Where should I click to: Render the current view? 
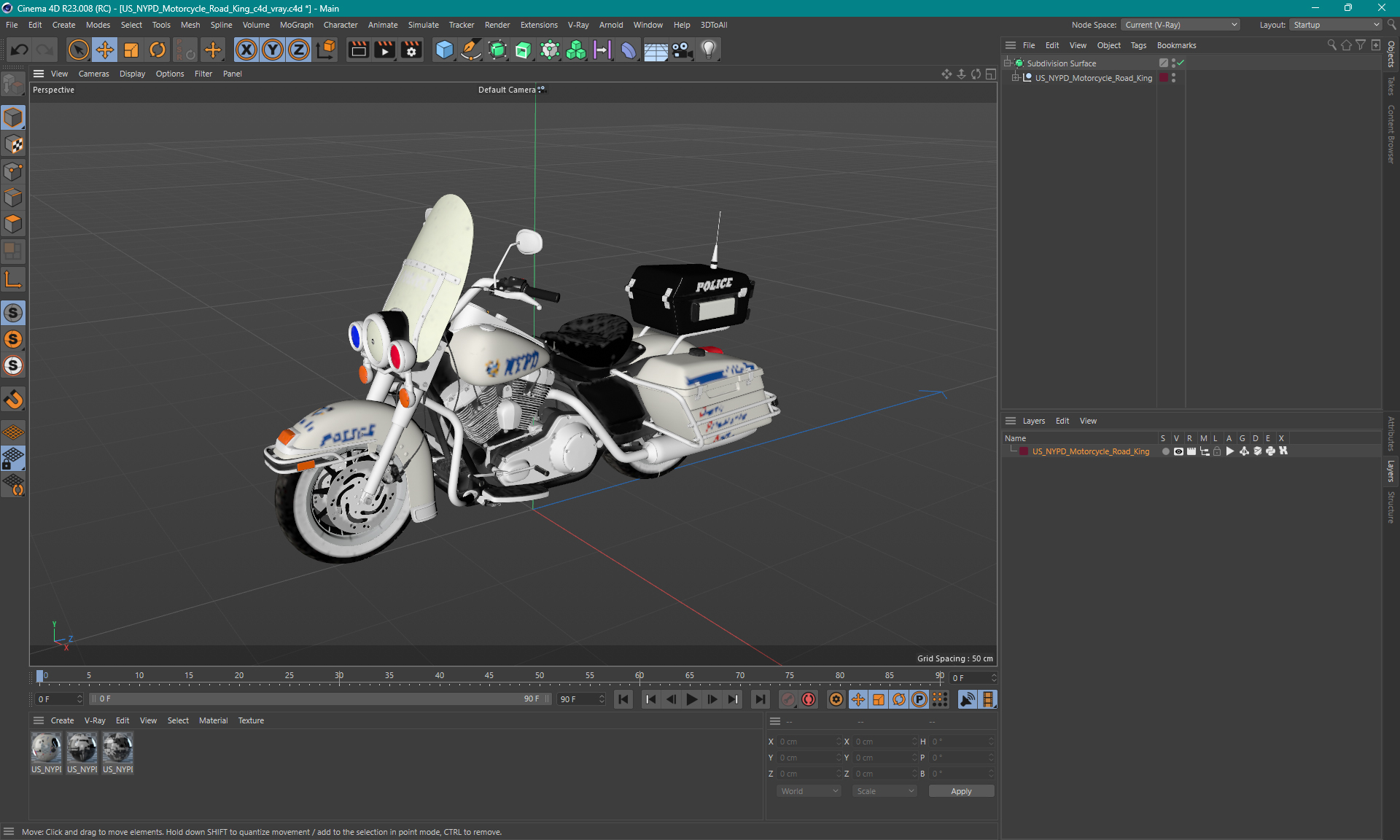358,50
